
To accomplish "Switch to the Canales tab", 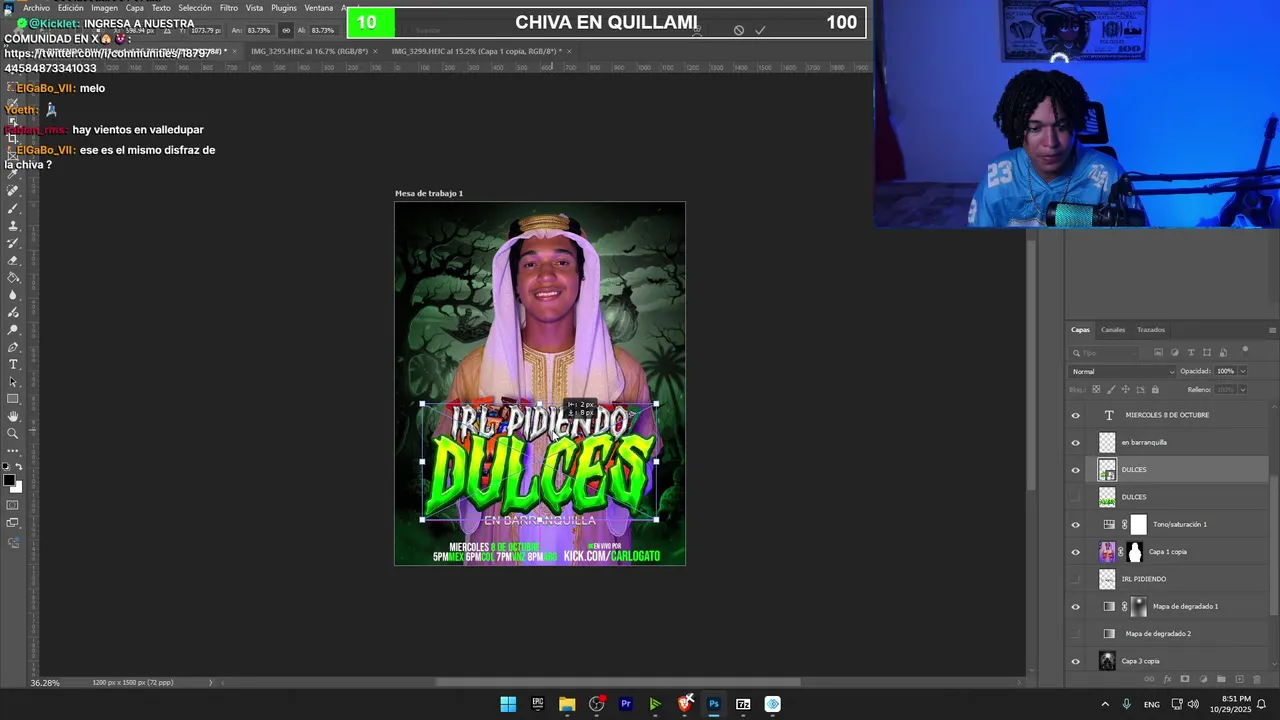I will (x=1113, y=330).
